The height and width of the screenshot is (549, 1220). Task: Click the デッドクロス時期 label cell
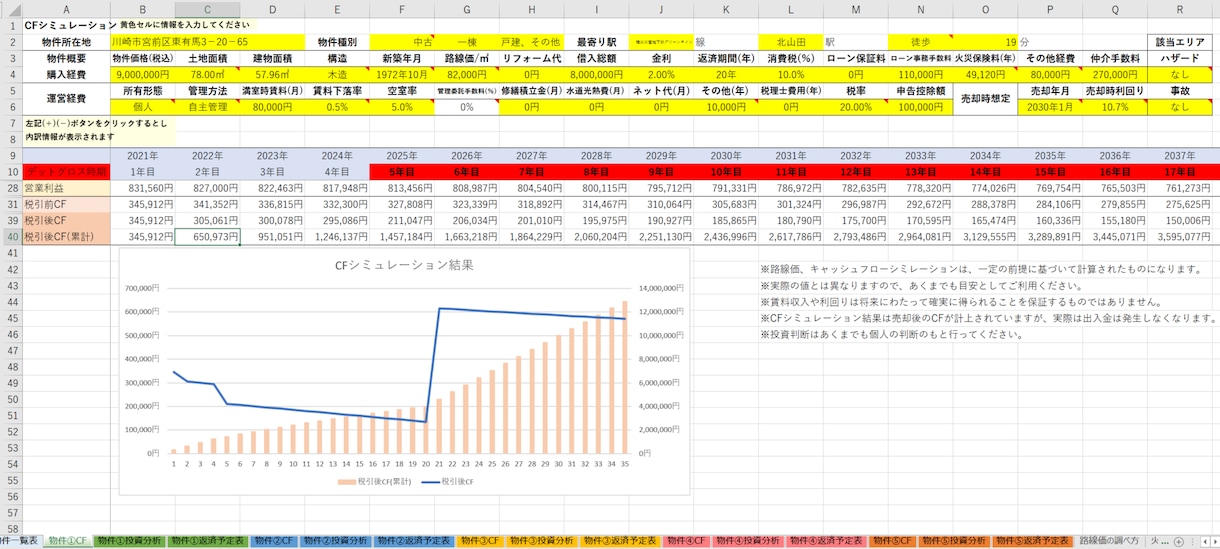pos(66,172)
